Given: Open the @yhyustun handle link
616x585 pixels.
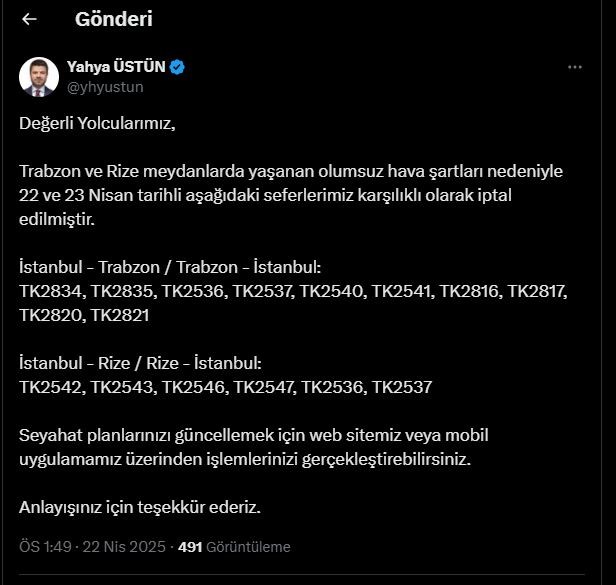Looking at the screenshot, I should point(105,87).
